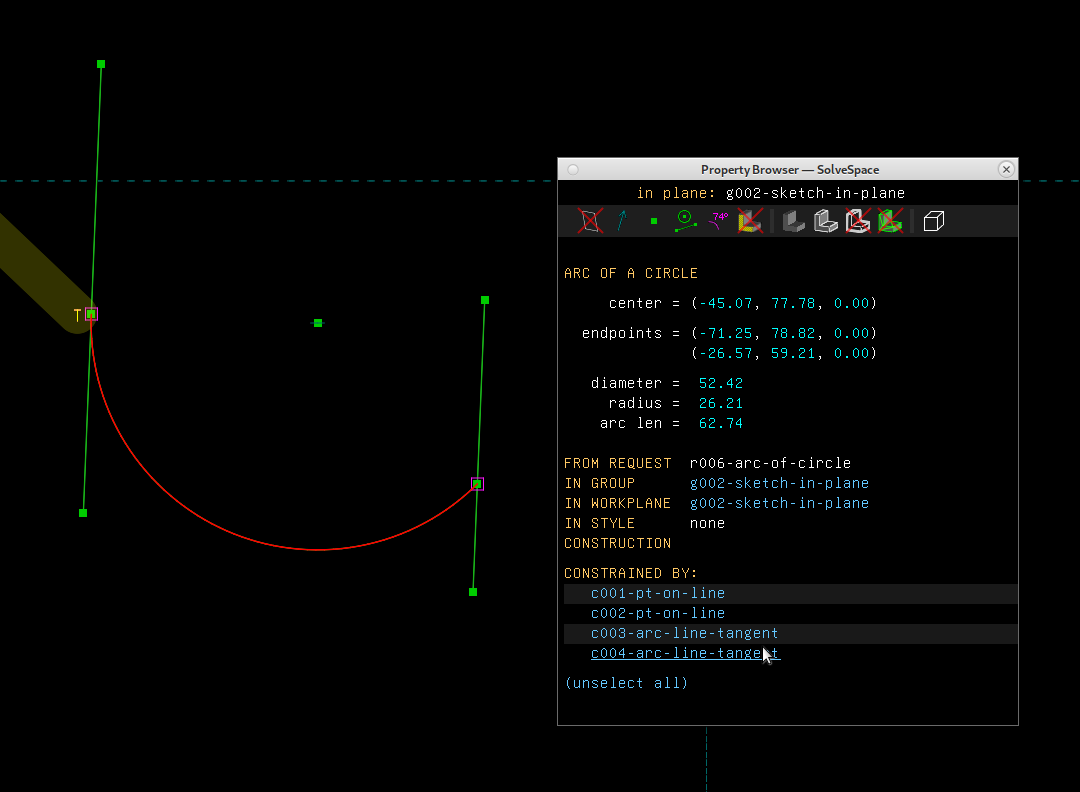This screenshot has height=792, width=1080.
Task: Close the Property Browser window
Action: click(x=1006, y=169)
